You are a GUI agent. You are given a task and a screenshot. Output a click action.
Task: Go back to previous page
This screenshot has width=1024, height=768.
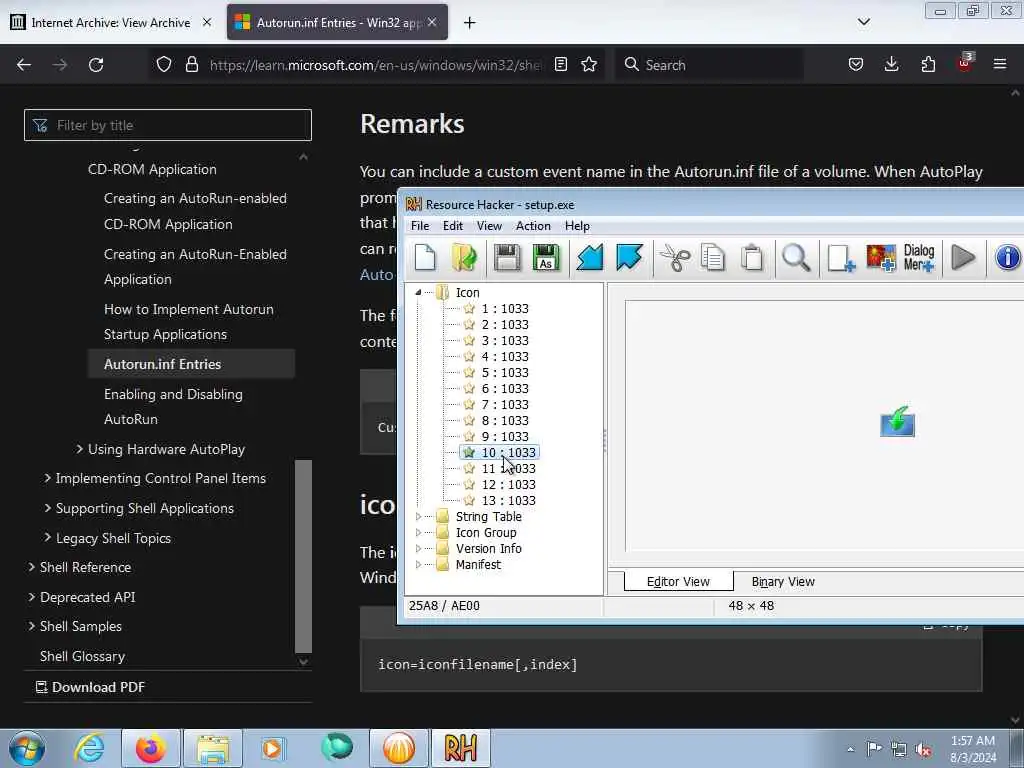[x=24, y=65]
